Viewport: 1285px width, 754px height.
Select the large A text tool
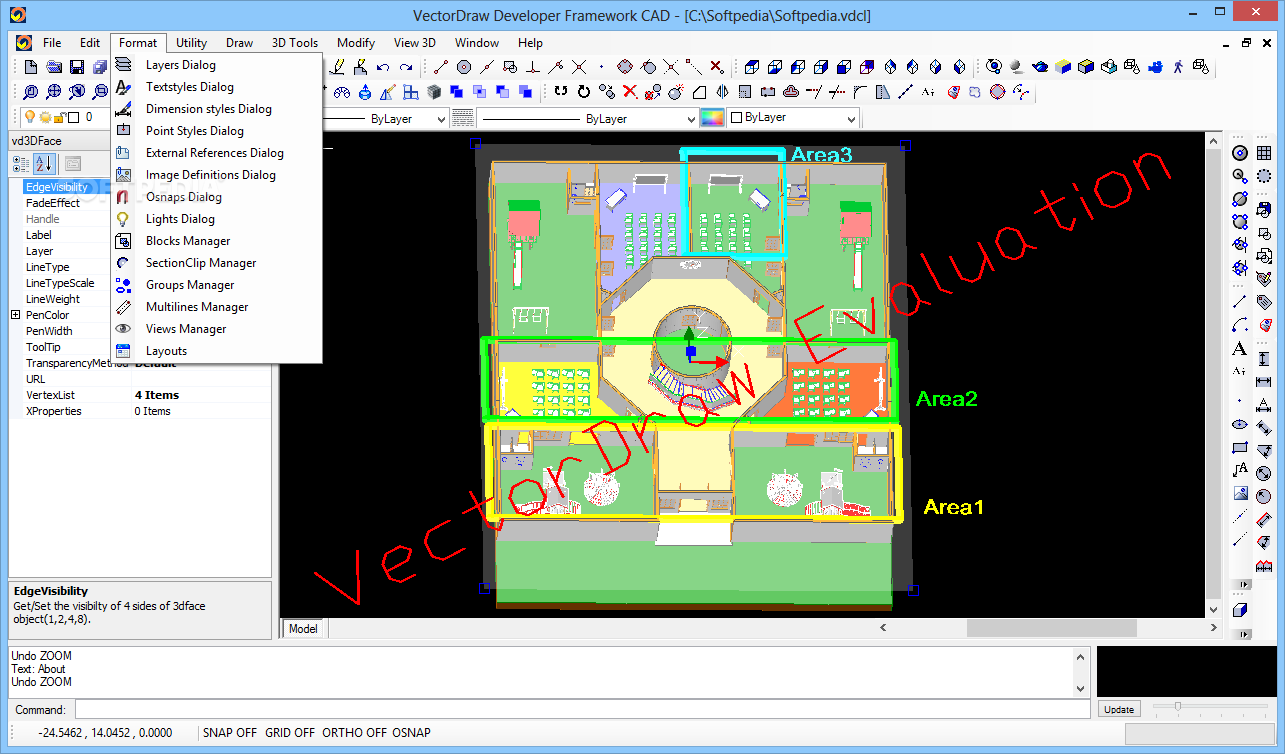tap(1240, 349)
